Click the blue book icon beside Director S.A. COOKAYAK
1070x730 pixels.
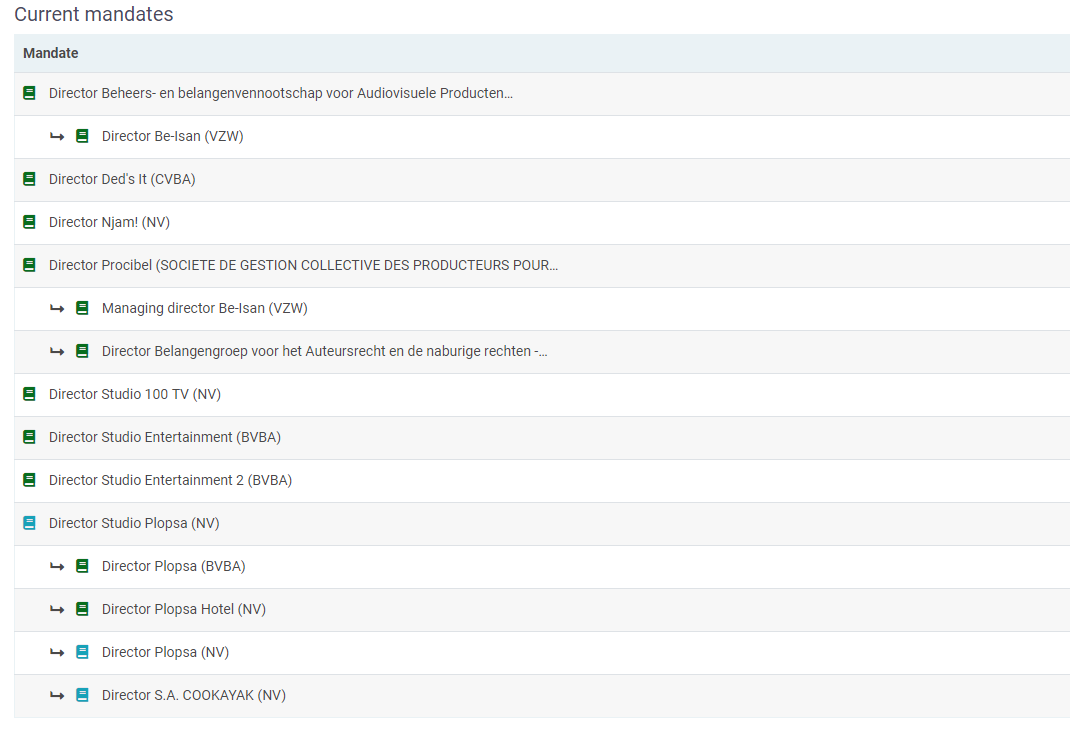(x=82, y=695)
